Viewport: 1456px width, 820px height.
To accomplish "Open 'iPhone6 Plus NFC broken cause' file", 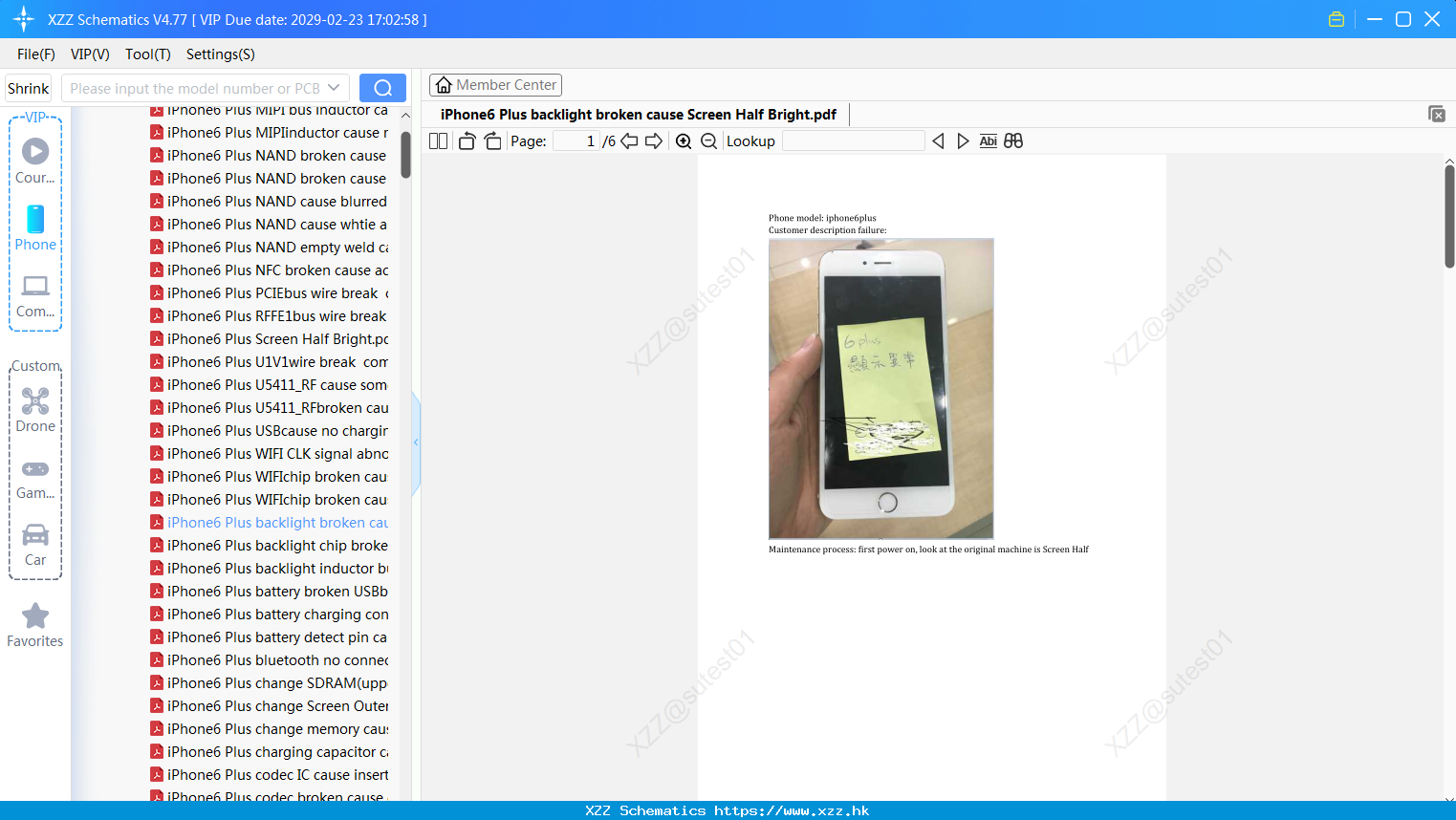I will [x=269, y=270].
